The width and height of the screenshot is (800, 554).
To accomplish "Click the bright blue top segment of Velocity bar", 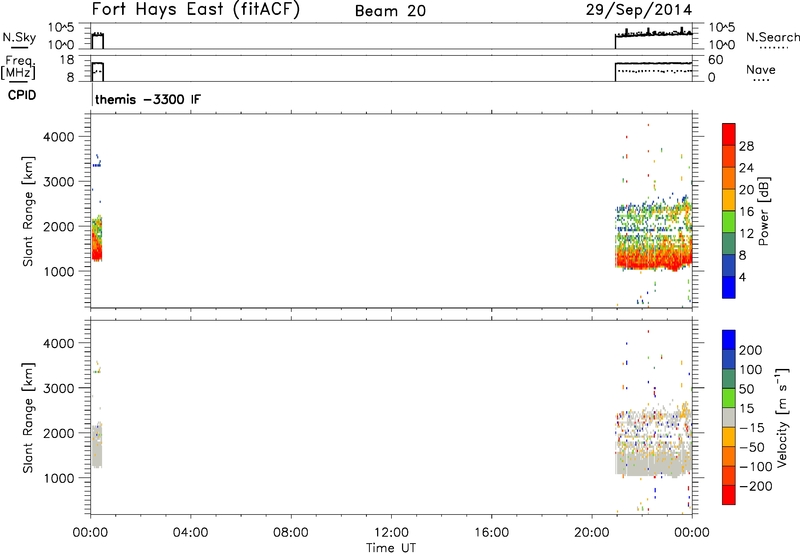I will pos(729,340).
